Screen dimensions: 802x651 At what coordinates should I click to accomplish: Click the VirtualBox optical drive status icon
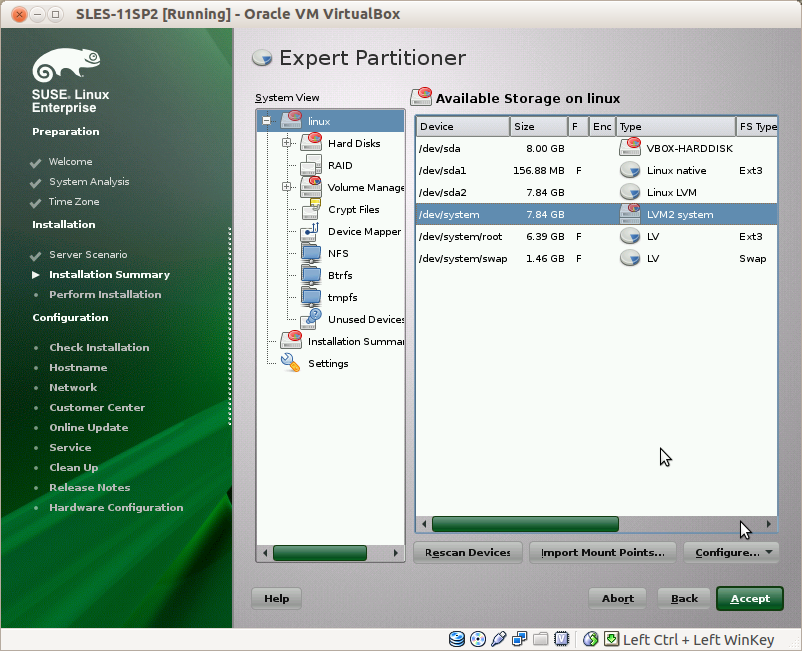[478, 639]
